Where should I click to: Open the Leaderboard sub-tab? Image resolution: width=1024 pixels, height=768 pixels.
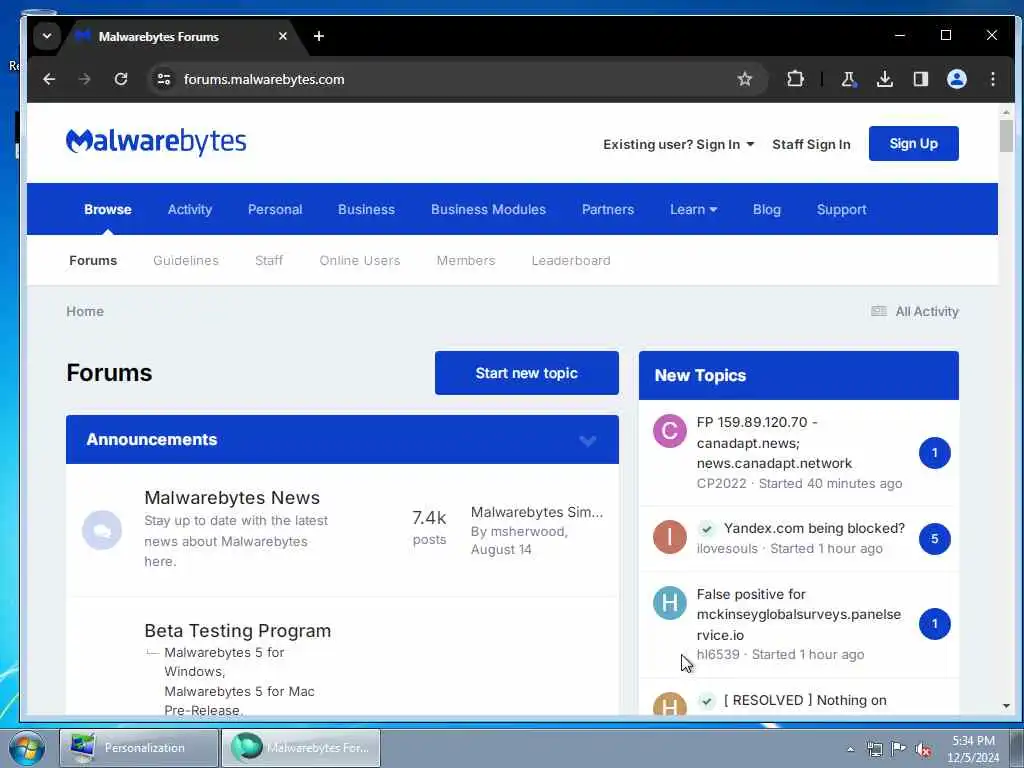pos(571,260)
